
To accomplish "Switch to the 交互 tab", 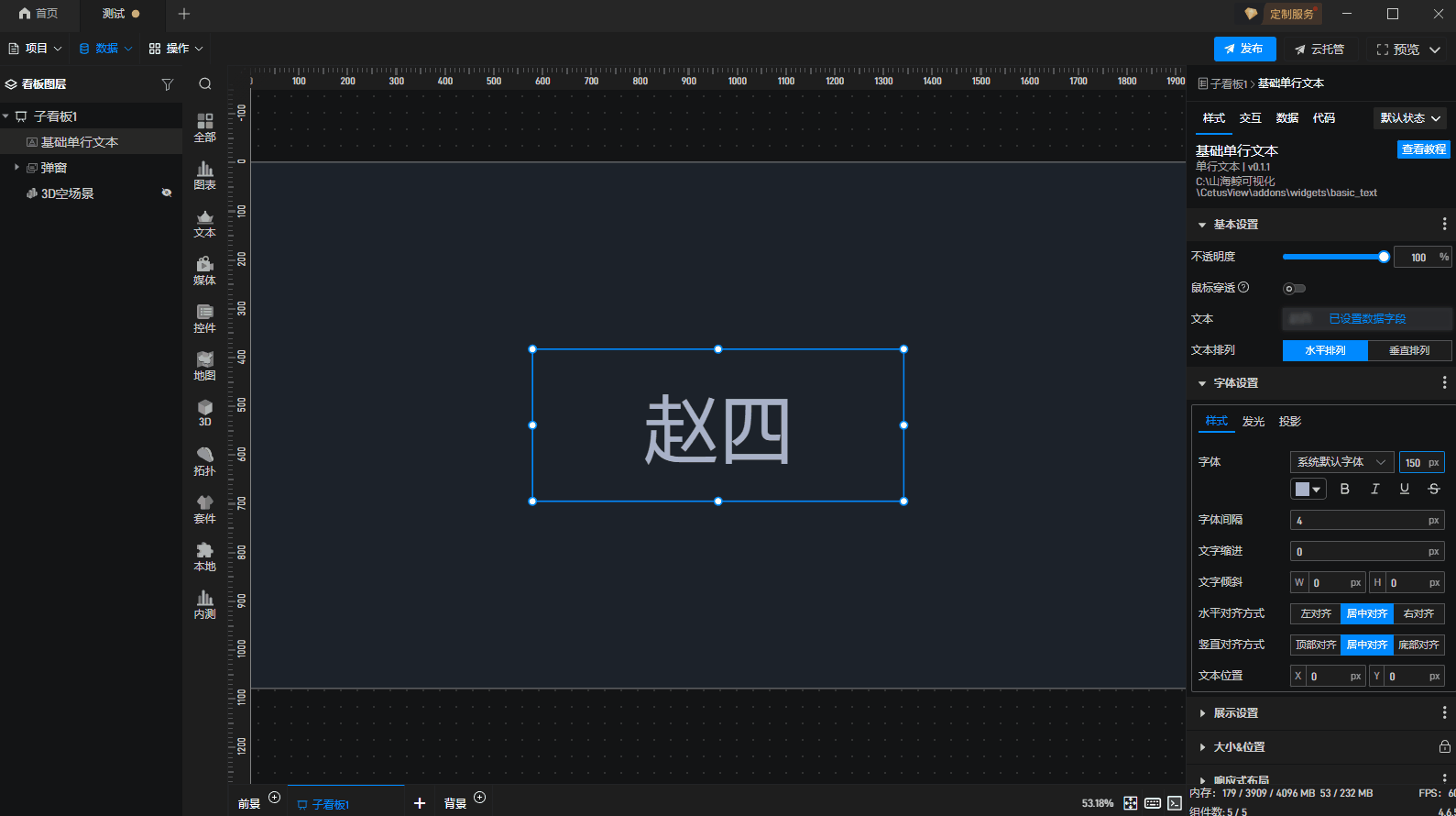I will pyautogui.click(x=1250, y=118).
